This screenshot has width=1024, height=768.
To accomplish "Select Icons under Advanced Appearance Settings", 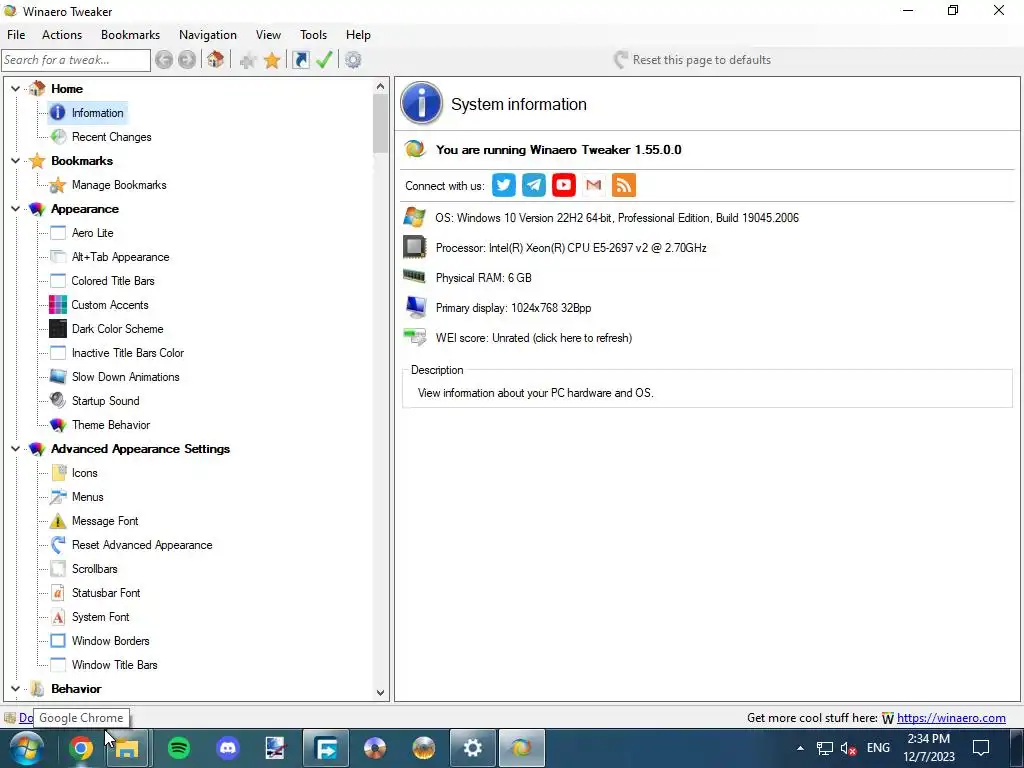I will [84, 473].
